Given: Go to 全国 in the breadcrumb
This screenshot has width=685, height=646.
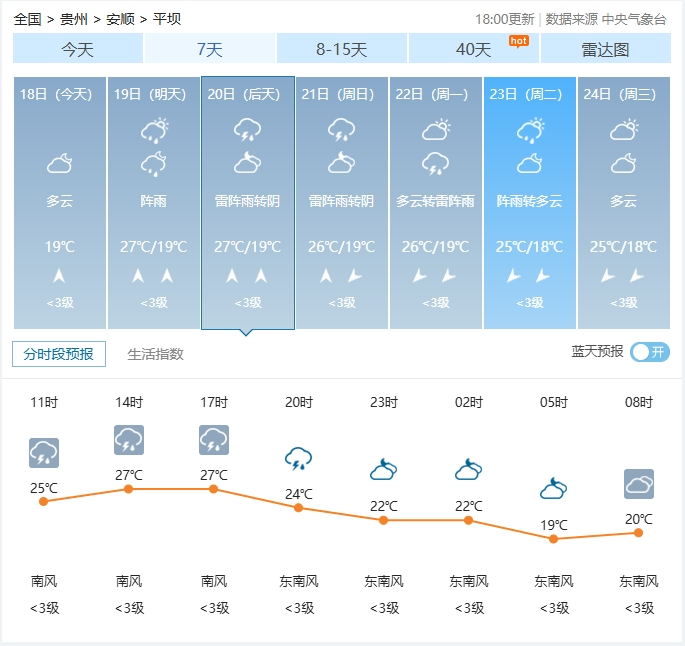Looking at the screenshot, I should (x=28, y=19).
